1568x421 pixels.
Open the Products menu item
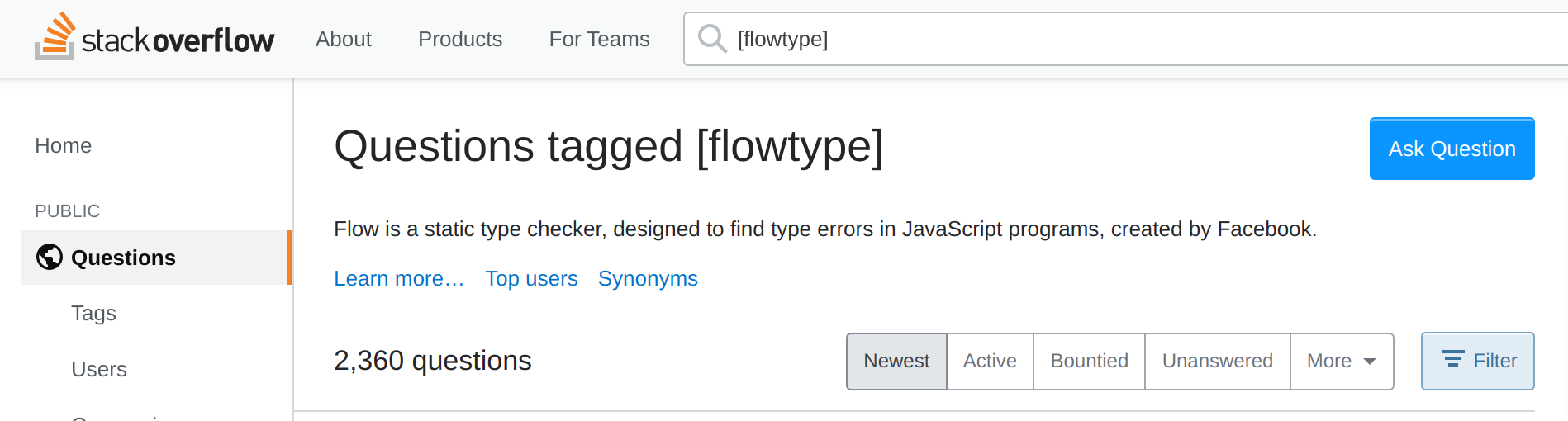pyautogui.click(x=460, y=39)
